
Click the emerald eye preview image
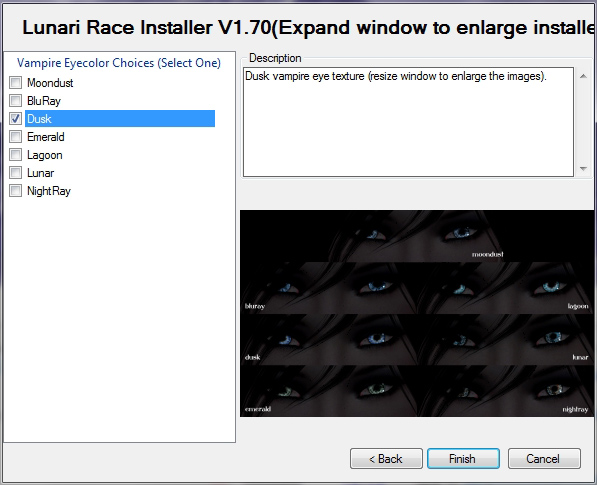[329, 391]
